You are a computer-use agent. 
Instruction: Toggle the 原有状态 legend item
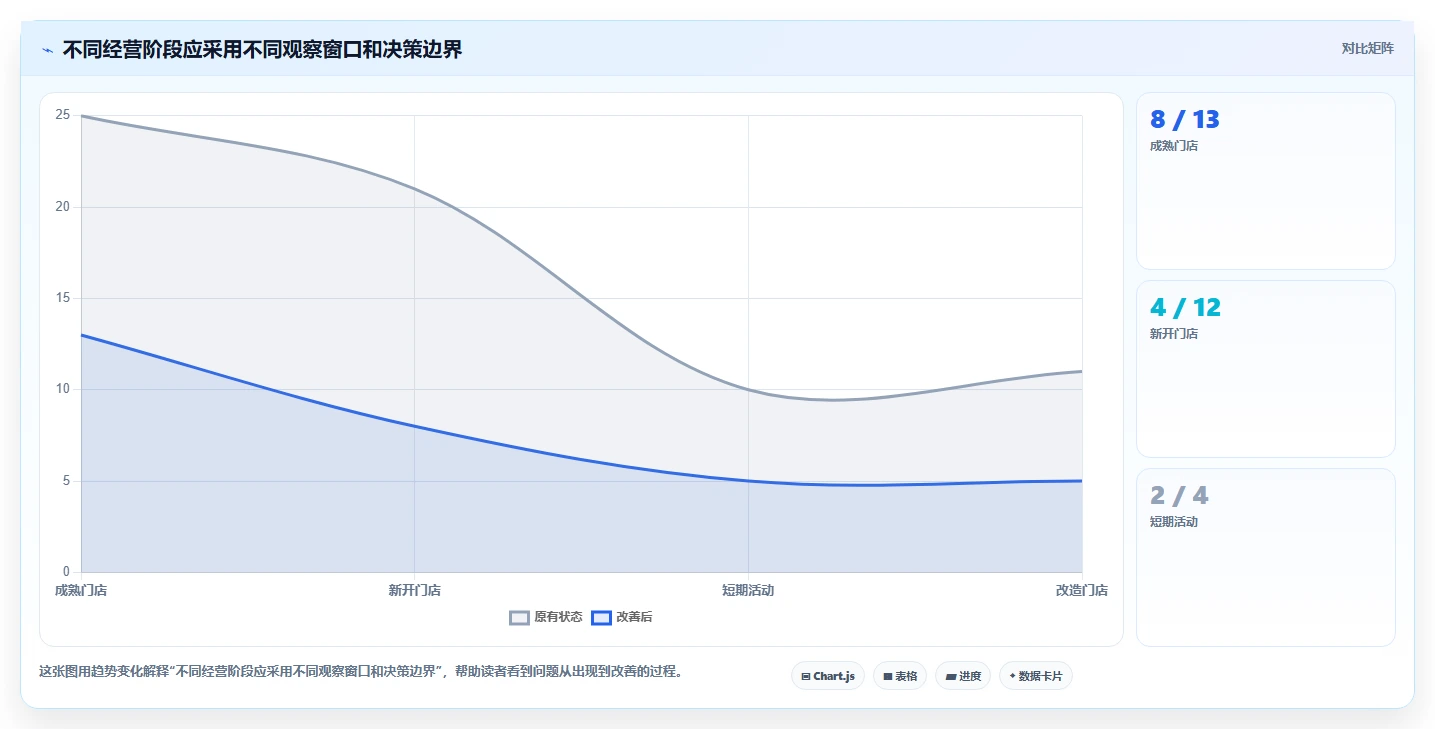[x=546, y=617]
